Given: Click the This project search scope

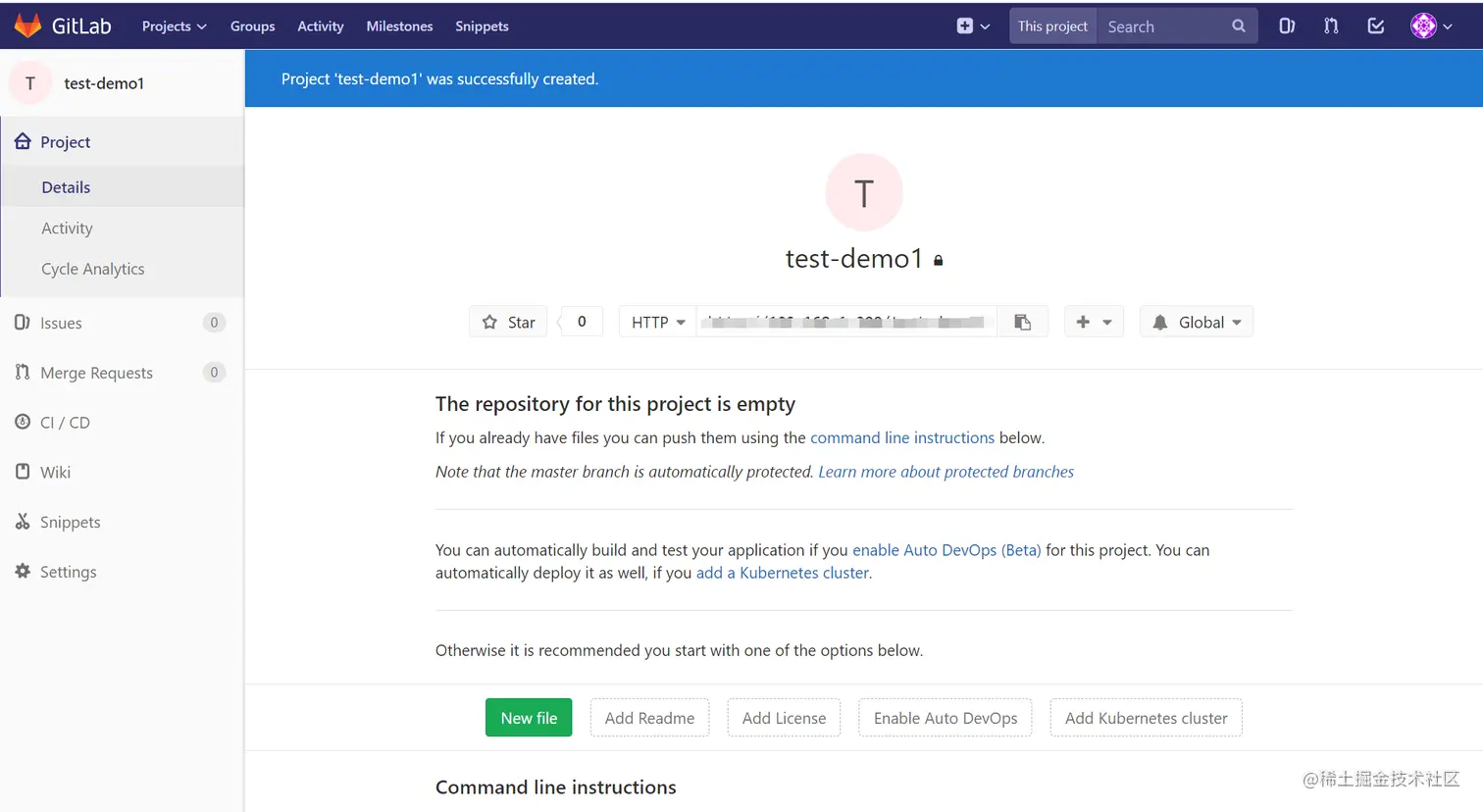Looking at the screenshot, I should click(x=1052, y=26).
